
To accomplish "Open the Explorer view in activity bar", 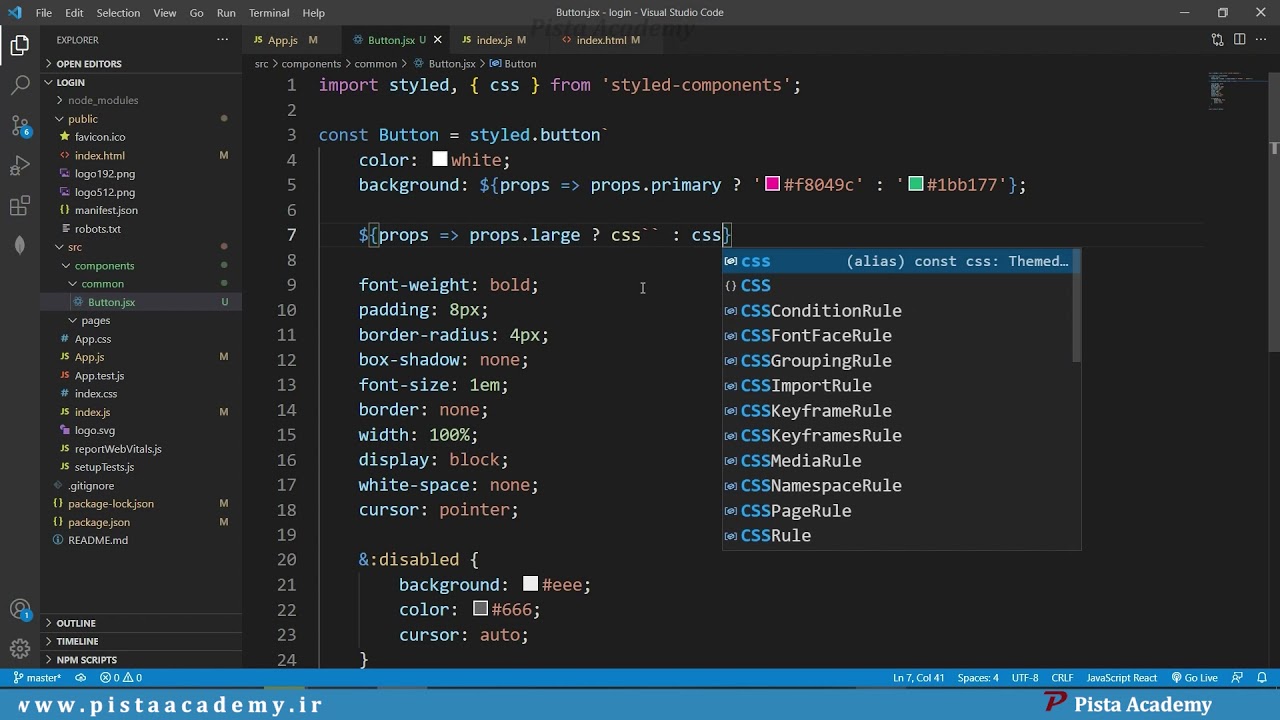I will click(x=20, y=45).
